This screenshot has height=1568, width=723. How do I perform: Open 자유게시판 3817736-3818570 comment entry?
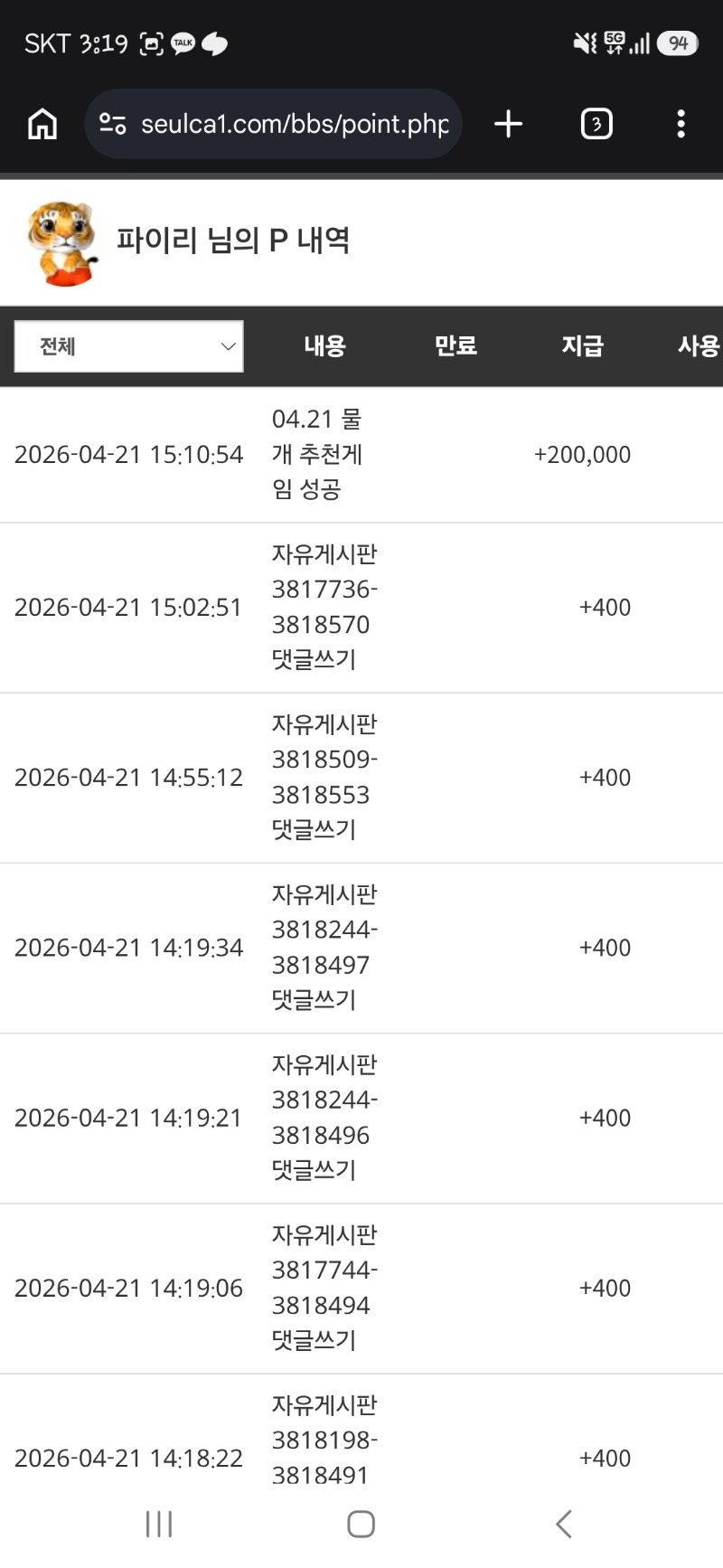(324, 607)
